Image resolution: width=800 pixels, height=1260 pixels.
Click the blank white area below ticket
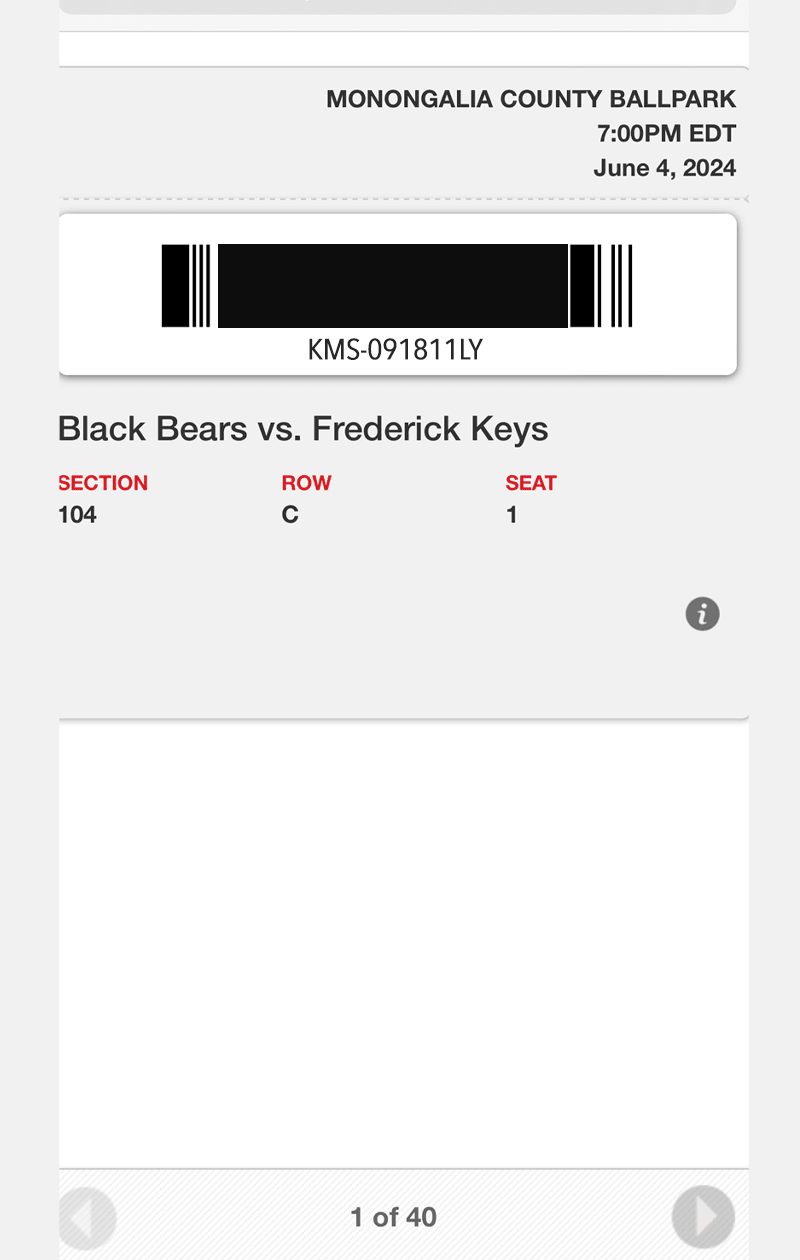pos(400,940)
